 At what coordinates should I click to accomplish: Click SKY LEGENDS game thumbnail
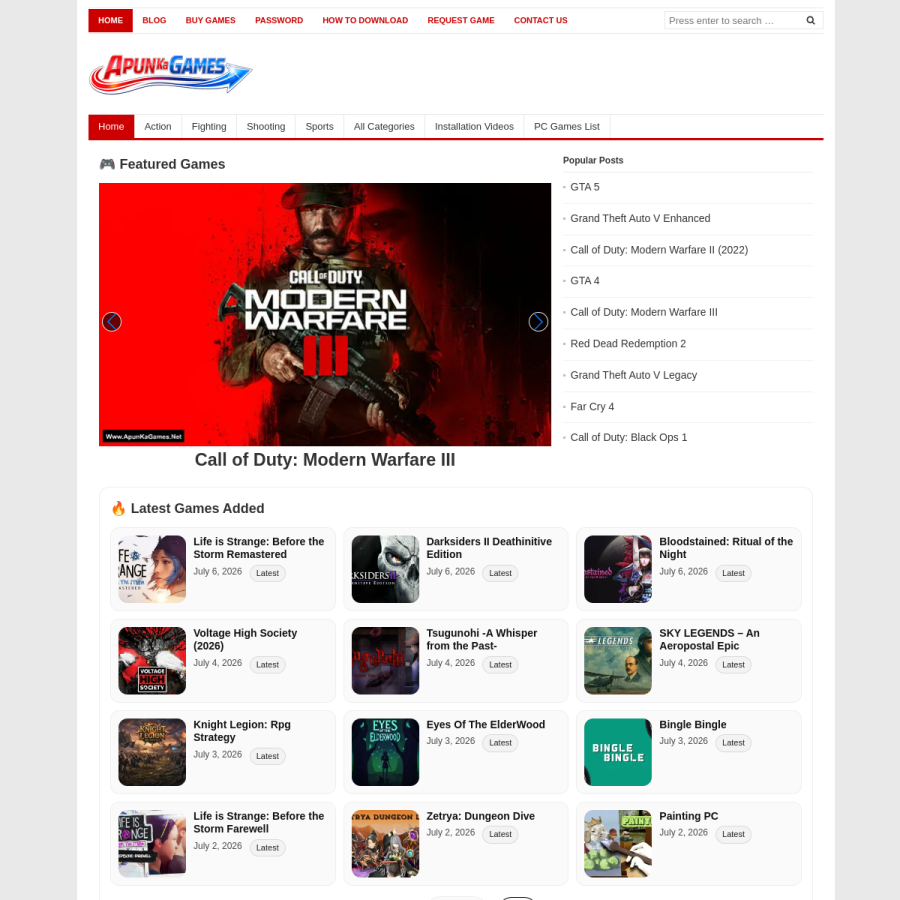click(x=618, y=661)
